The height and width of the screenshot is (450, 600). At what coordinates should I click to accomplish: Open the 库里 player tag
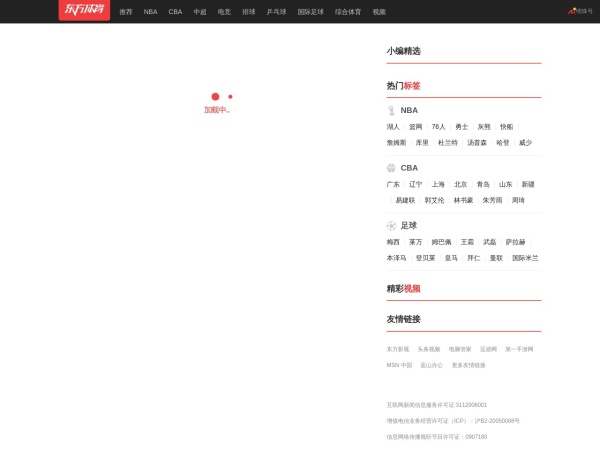click(422, 143)
